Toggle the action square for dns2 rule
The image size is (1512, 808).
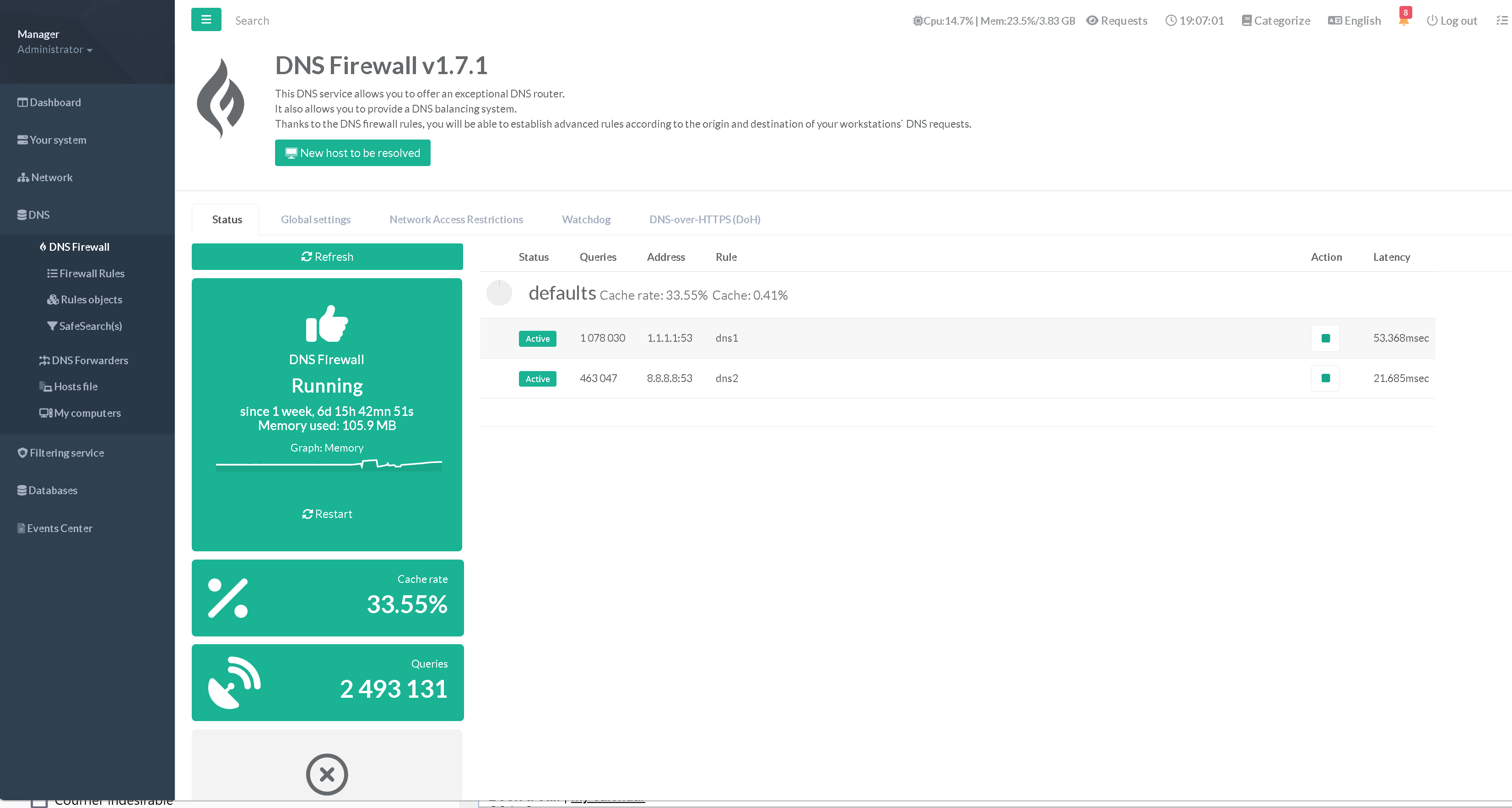[1325, 378]
